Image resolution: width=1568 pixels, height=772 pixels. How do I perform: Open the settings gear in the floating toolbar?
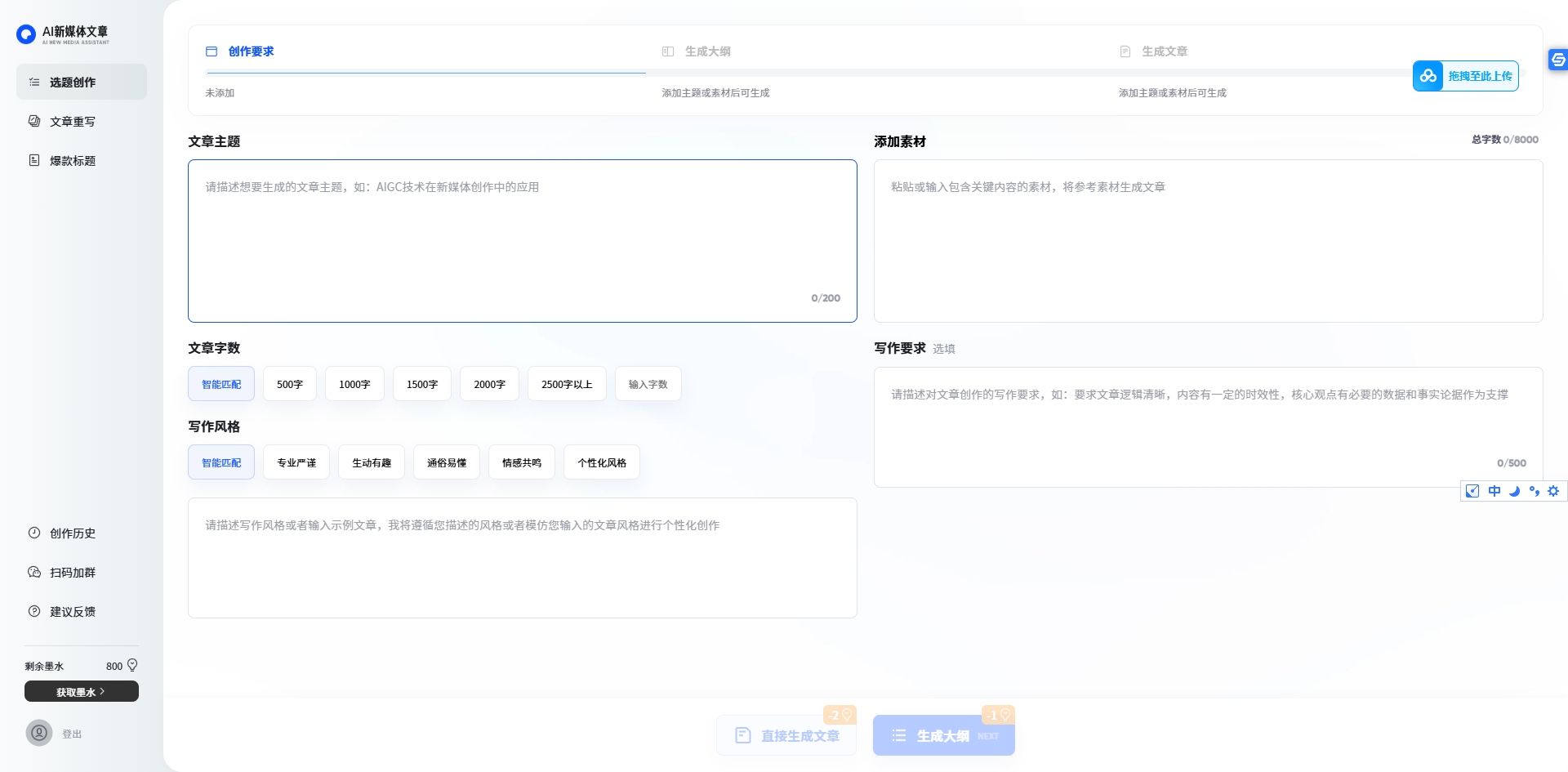[1553, 491]
